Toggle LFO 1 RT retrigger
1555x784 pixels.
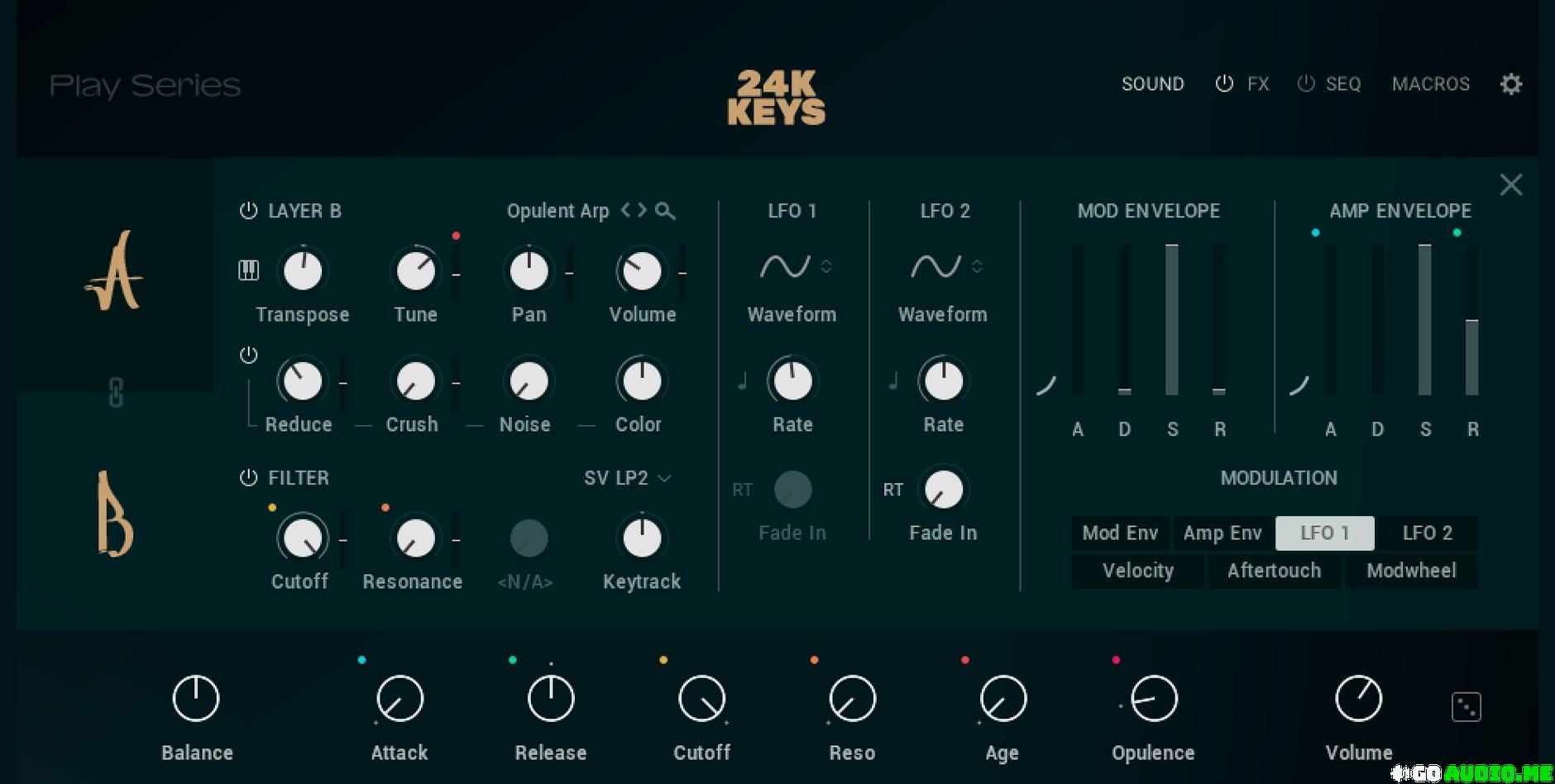point(742,490)
